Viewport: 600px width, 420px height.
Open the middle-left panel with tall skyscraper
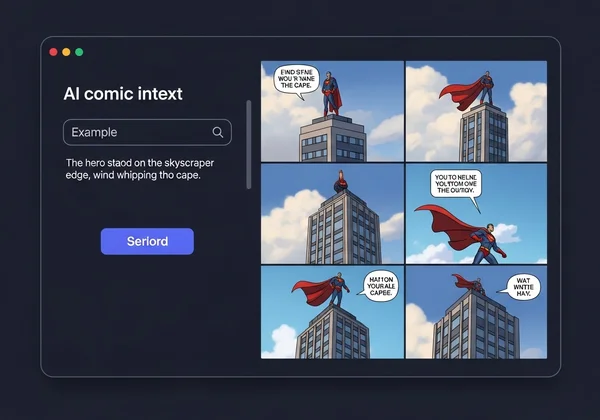tap(332, 213)
